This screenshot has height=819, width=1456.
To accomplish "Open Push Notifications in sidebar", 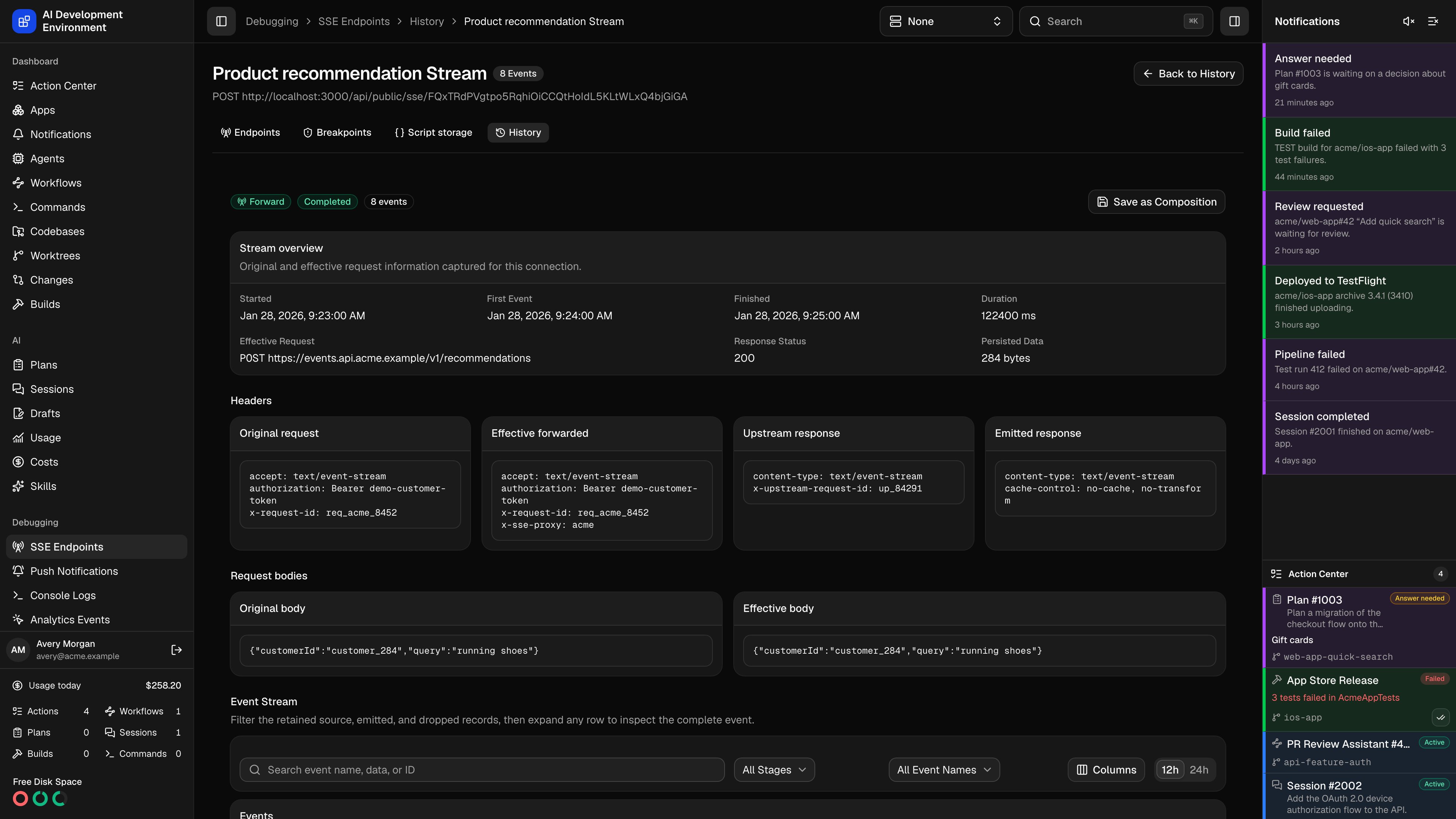I will click(97, 571).
